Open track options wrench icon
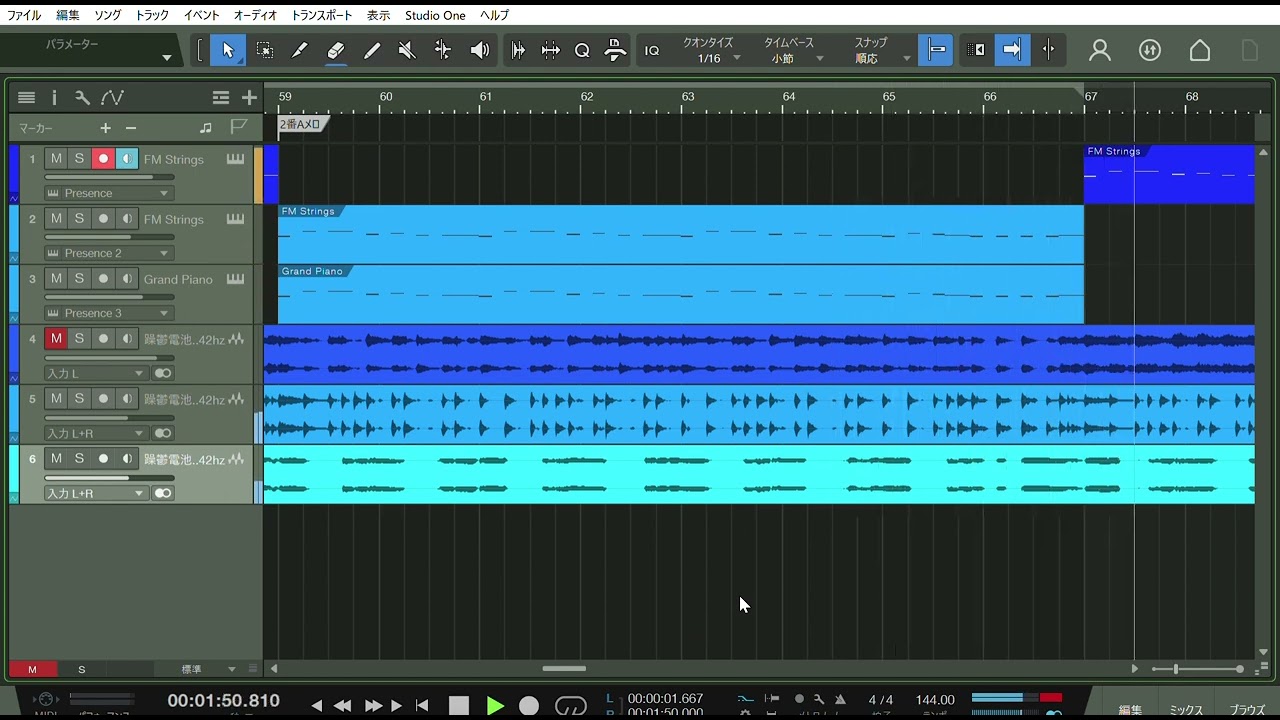This screenshot has height=720, width=1280. (82, 97)
